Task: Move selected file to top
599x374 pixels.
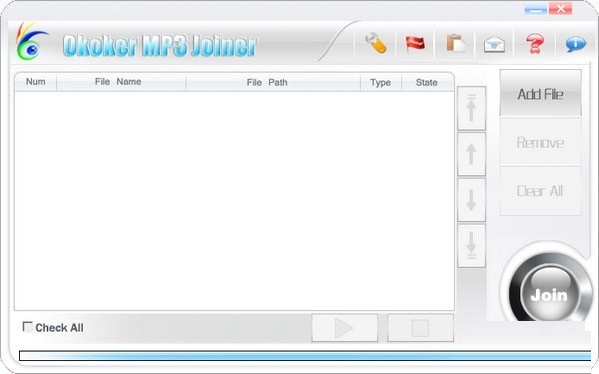Action: click(471, 108)
